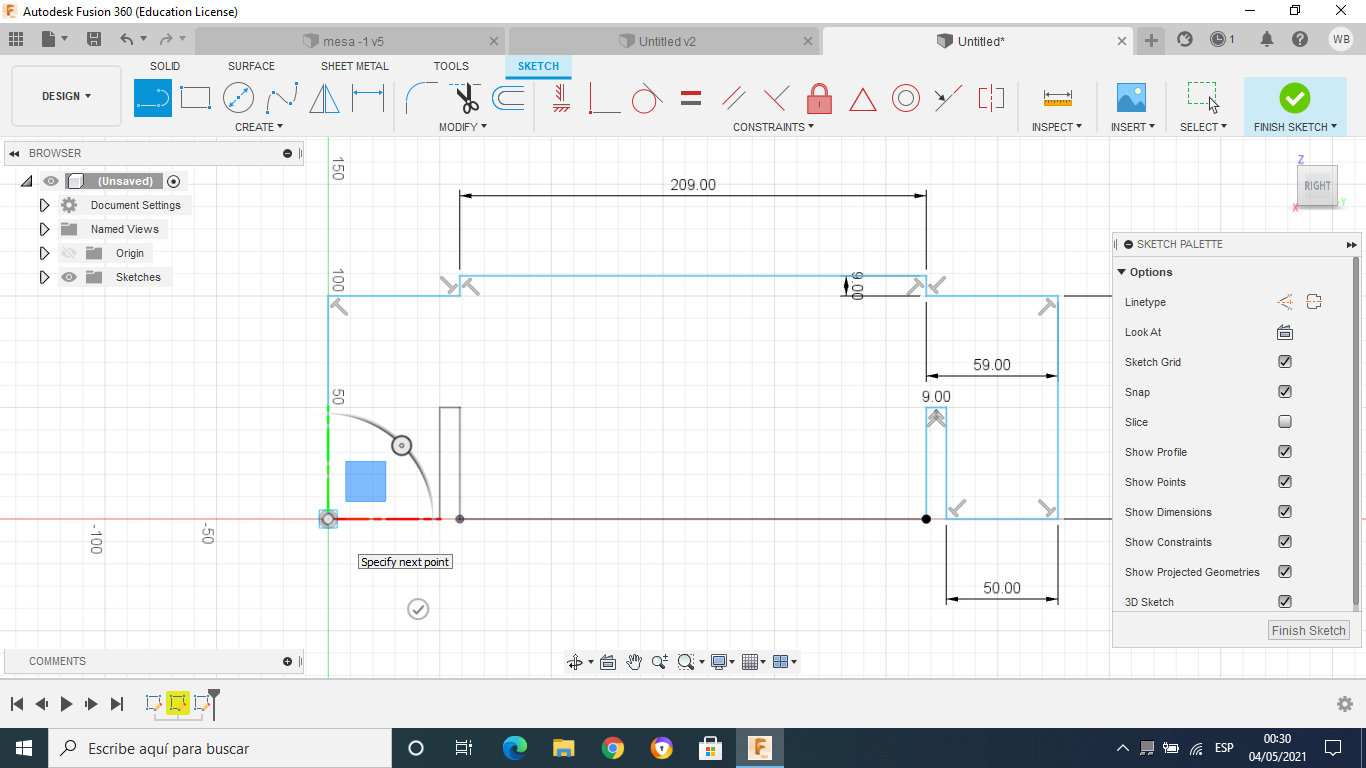Apply the Fix/Unfix lock constraint
This screenshot has height=768, width=1366.
(819, 98)
